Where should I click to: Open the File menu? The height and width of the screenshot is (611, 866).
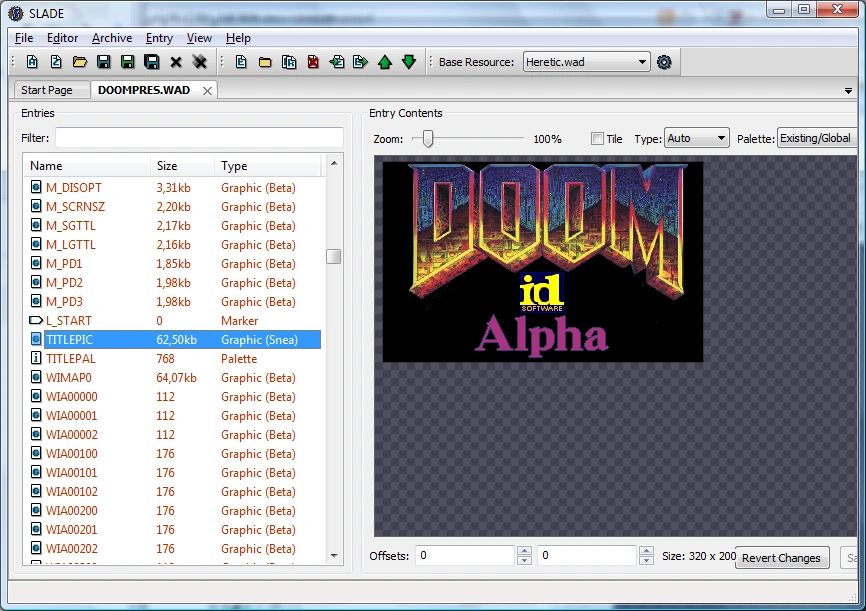[24, 38]
